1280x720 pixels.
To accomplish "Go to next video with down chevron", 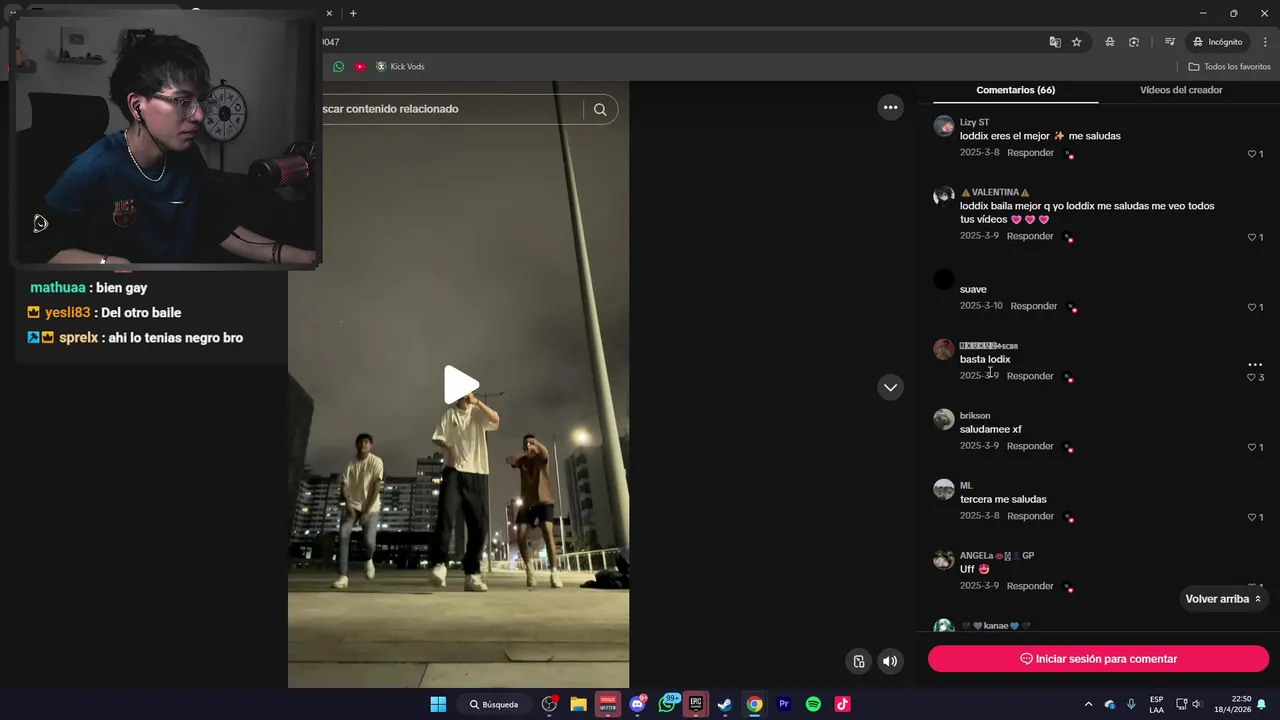I will (x=890, y=388).
